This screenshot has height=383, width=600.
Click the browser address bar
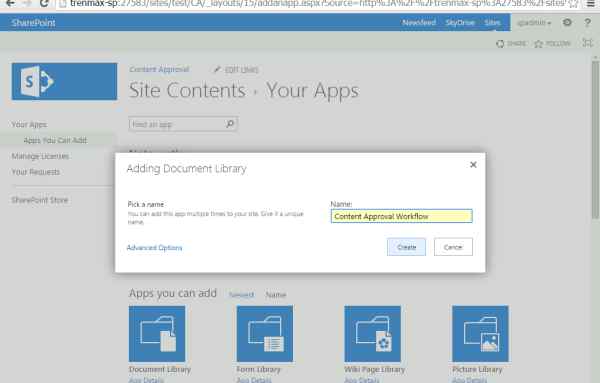[312, 4]
